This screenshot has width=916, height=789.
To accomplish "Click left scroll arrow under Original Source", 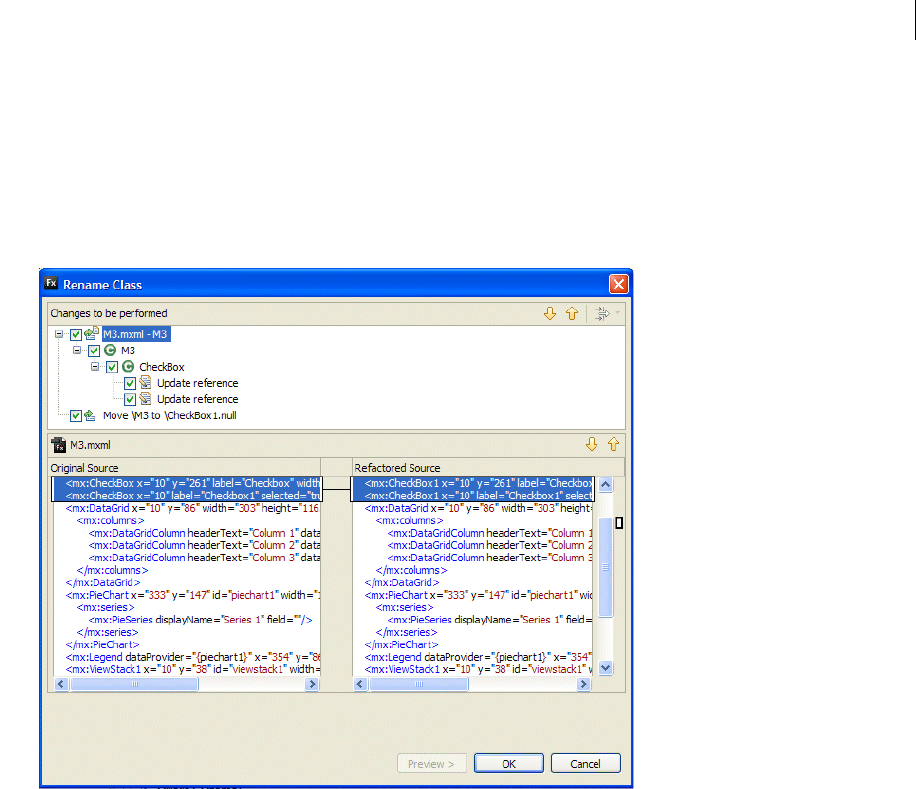I will click(x=61, y=684).
